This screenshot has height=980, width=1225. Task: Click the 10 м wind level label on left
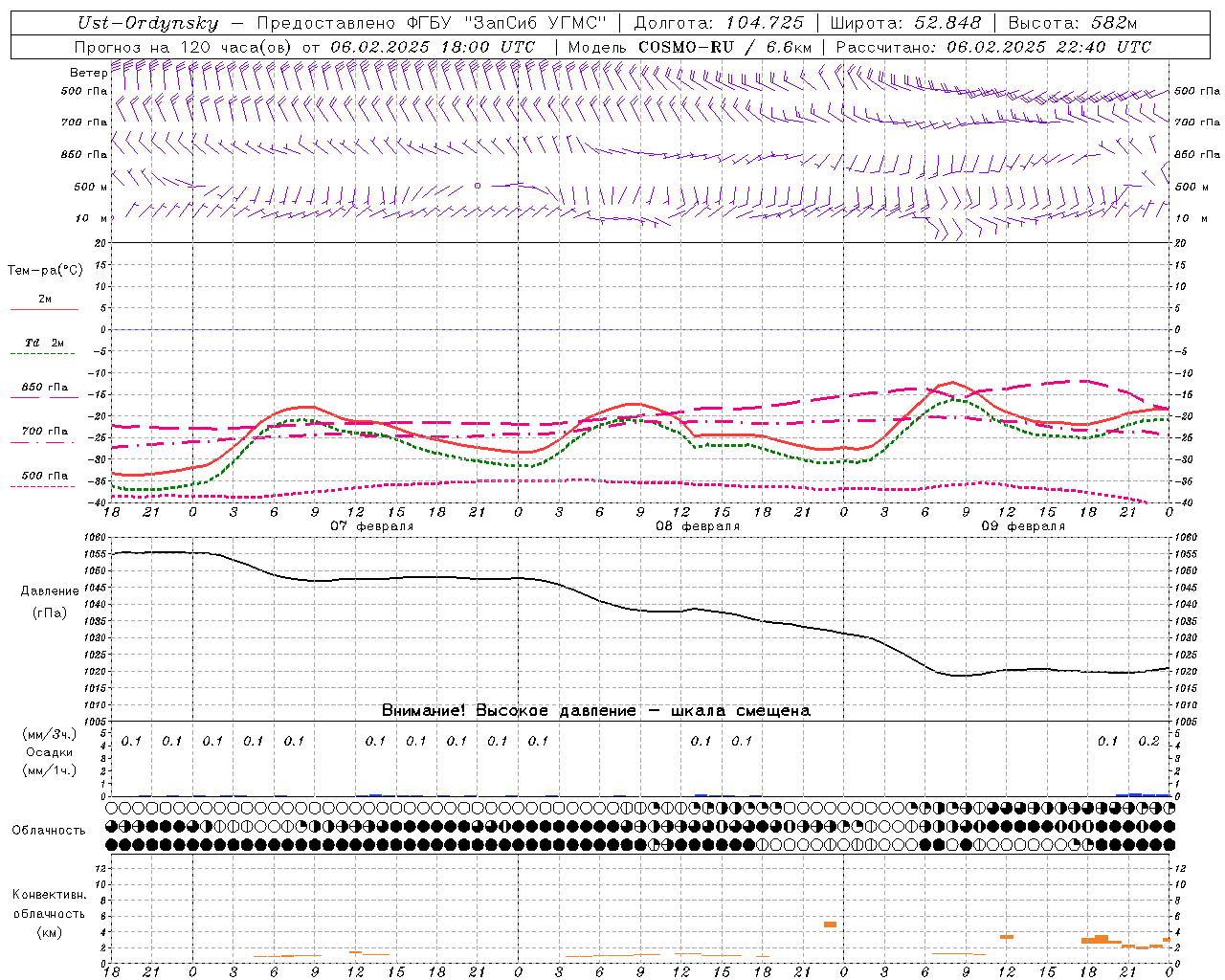(x=91, y=218)
